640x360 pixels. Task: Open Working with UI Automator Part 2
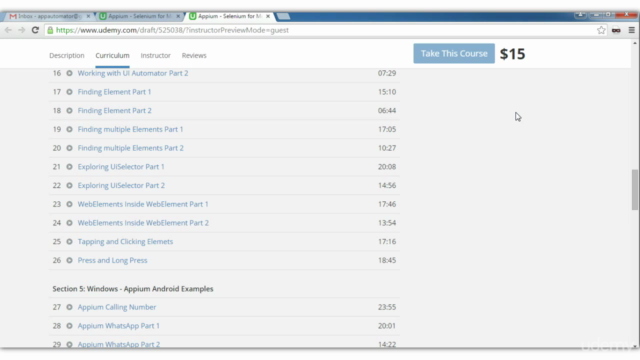133,73
